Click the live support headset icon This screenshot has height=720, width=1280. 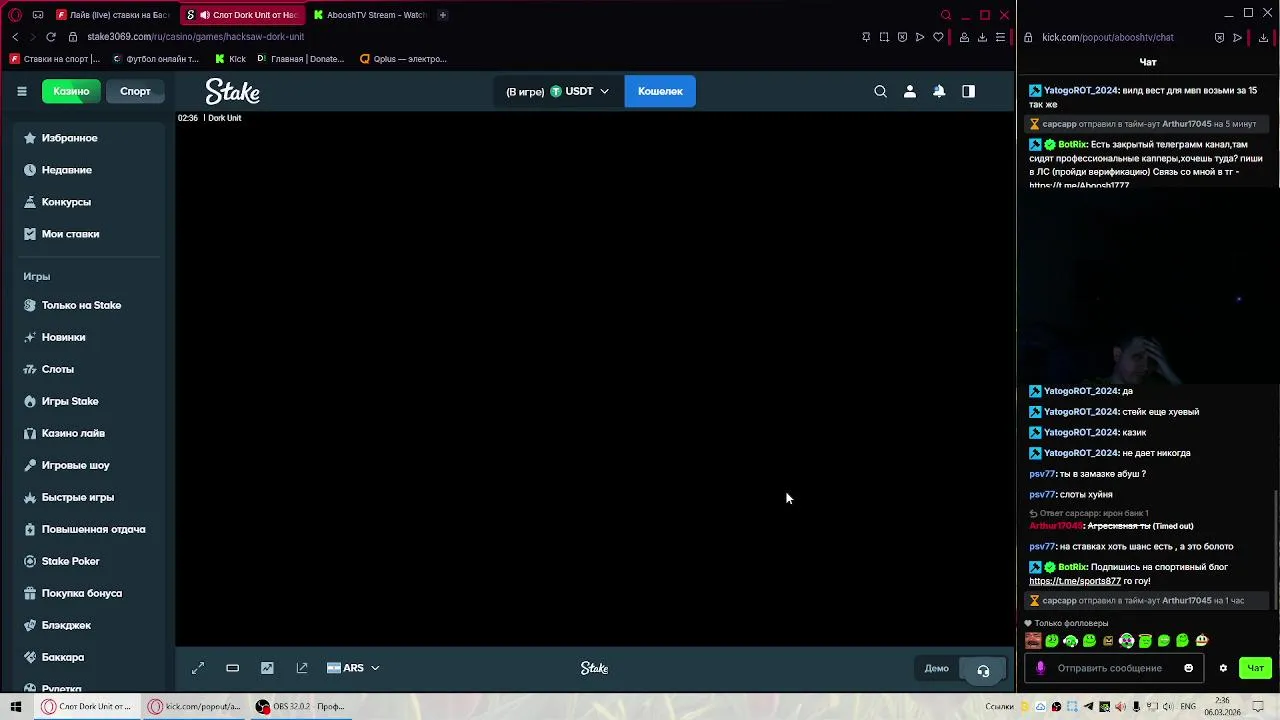click(x=983, y=669)
